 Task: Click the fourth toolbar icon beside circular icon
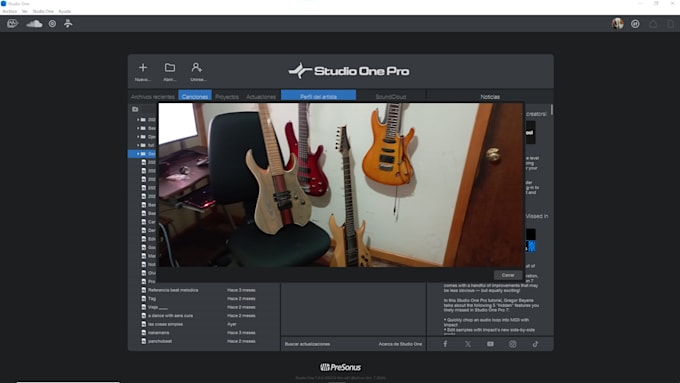[x=68, y=23]
